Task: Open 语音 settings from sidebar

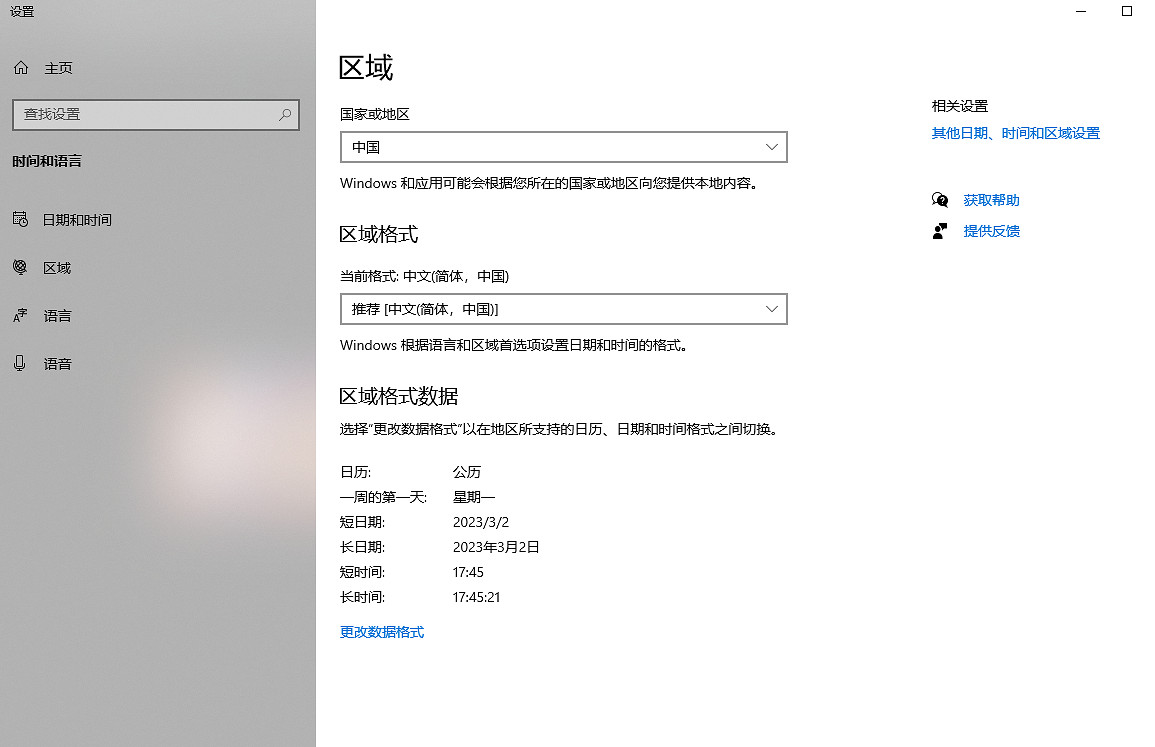Action: click(57, 363)
